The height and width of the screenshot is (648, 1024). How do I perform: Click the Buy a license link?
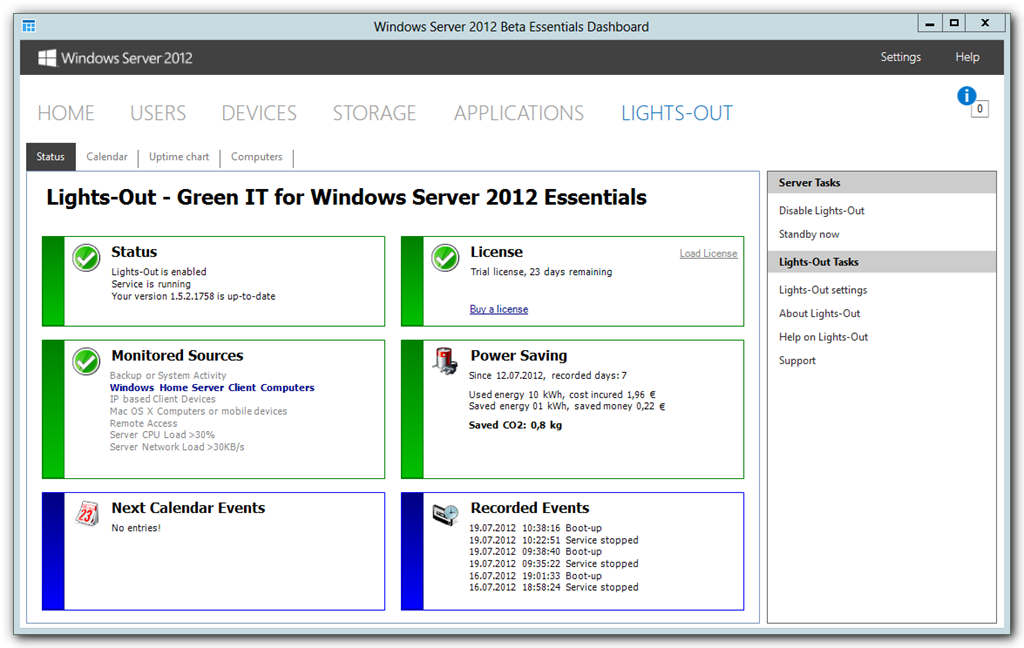pyautogui.click(x=499, y=309)
